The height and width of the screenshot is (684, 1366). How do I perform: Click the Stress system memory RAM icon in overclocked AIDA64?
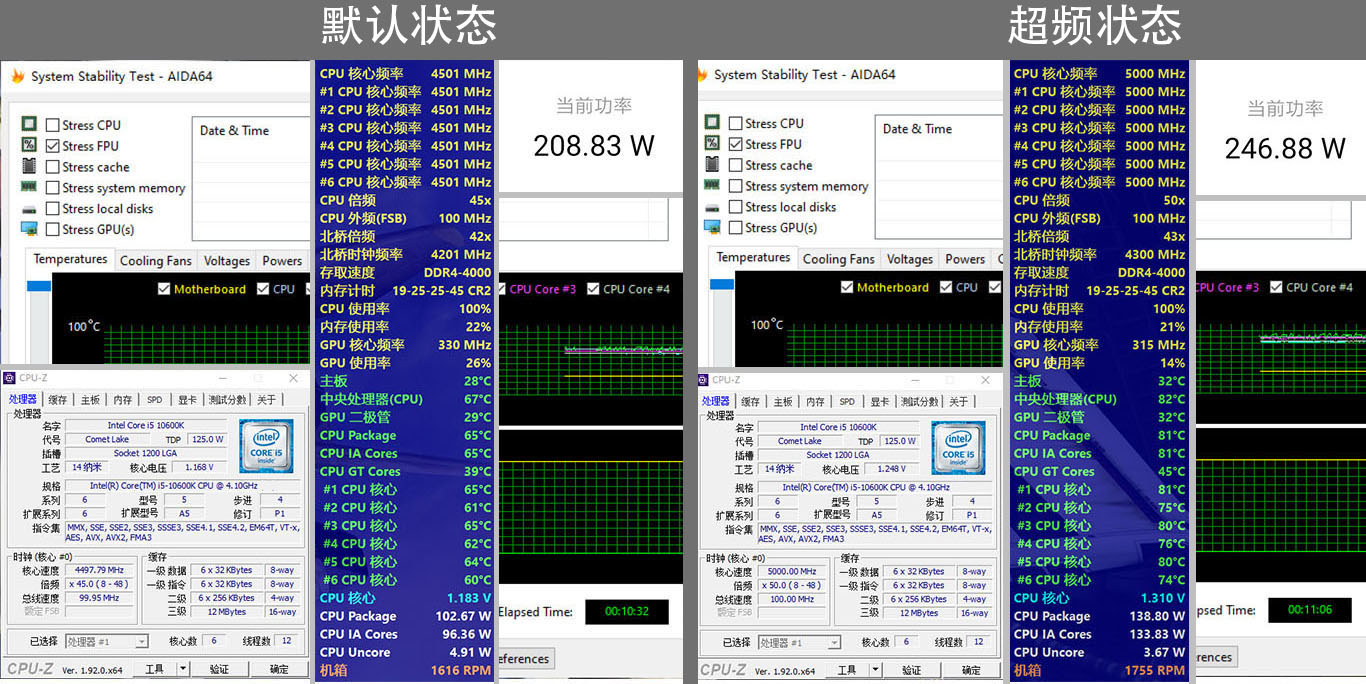coord(712,185)
